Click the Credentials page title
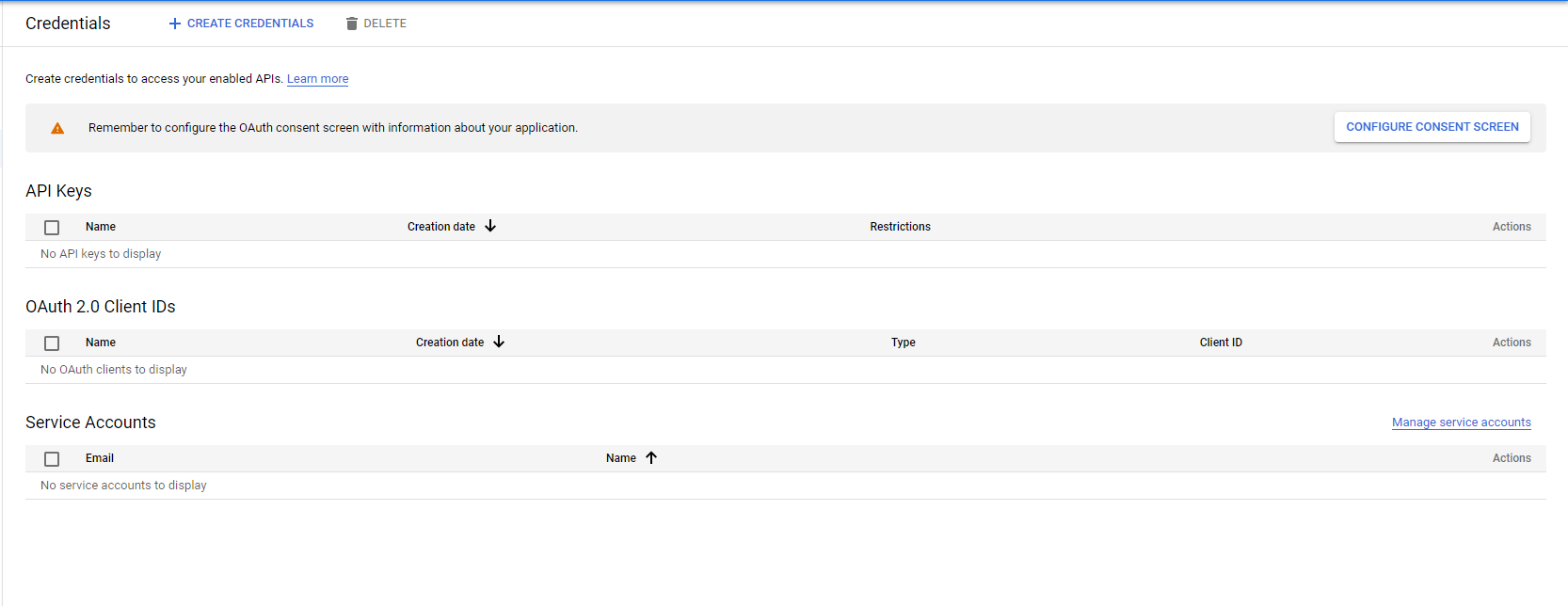 [68, 24]
